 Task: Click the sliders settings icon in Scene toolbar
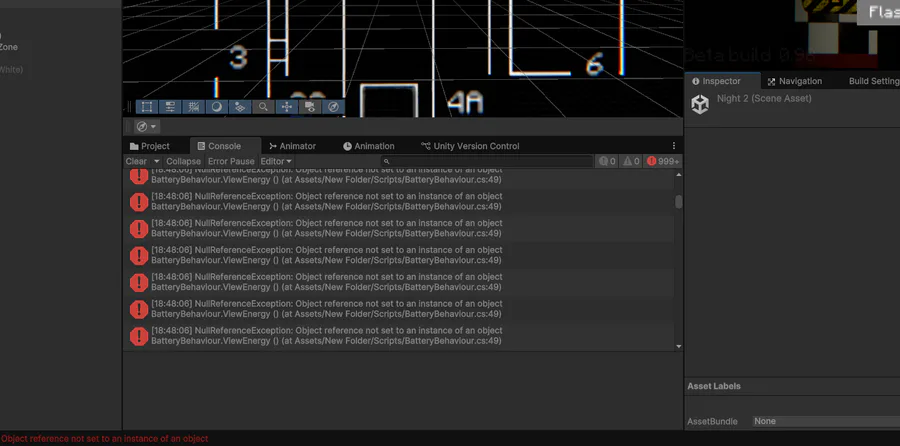pyautogui.click(x=170, y=107)
